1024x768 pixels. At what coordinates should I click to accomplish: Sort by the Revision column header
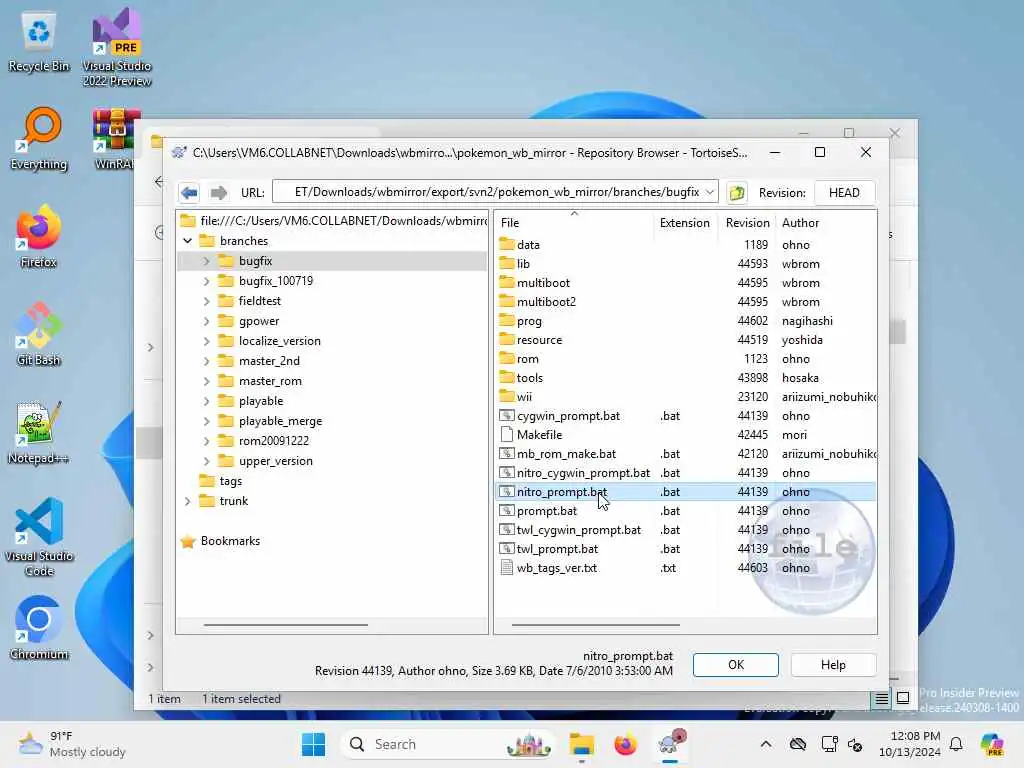pos(747,223)
